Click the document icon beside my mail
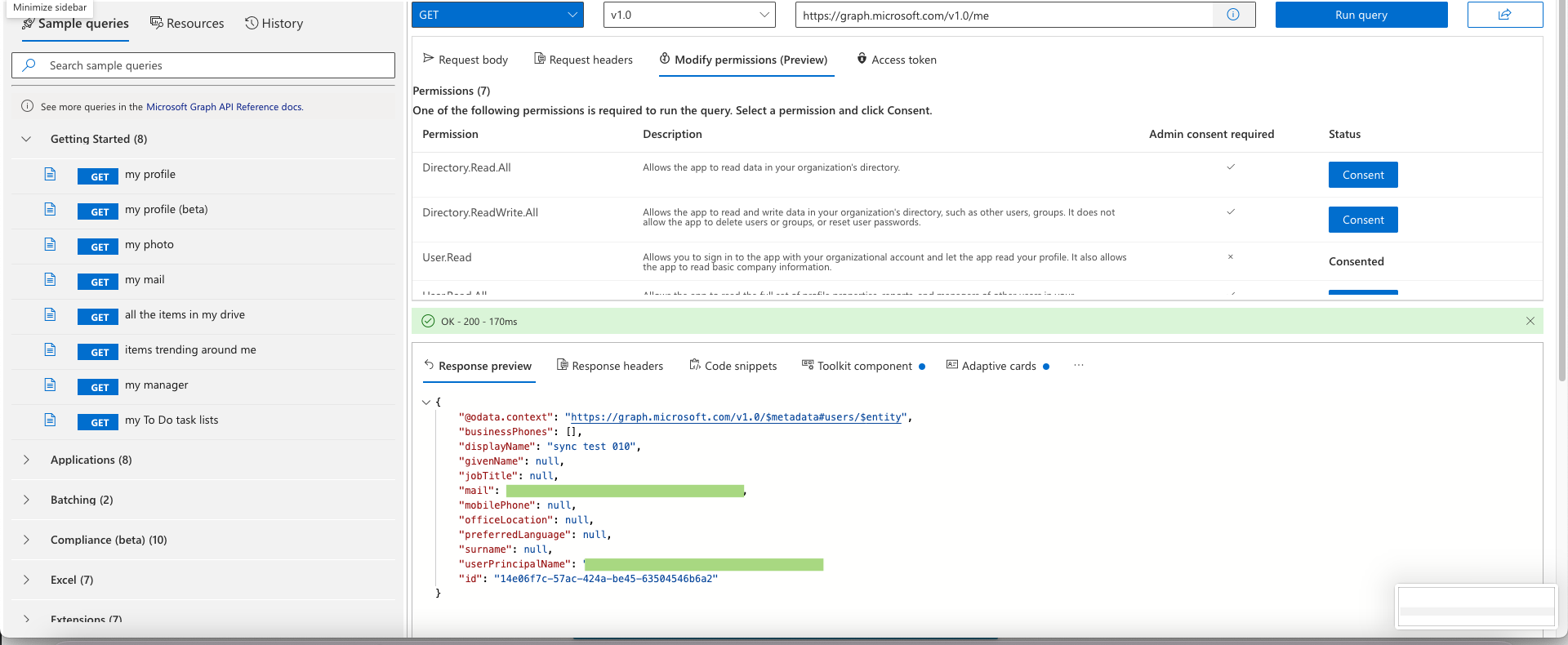Image resolution: width=1568 pixels, height=645 pixels. pos(50,279)
